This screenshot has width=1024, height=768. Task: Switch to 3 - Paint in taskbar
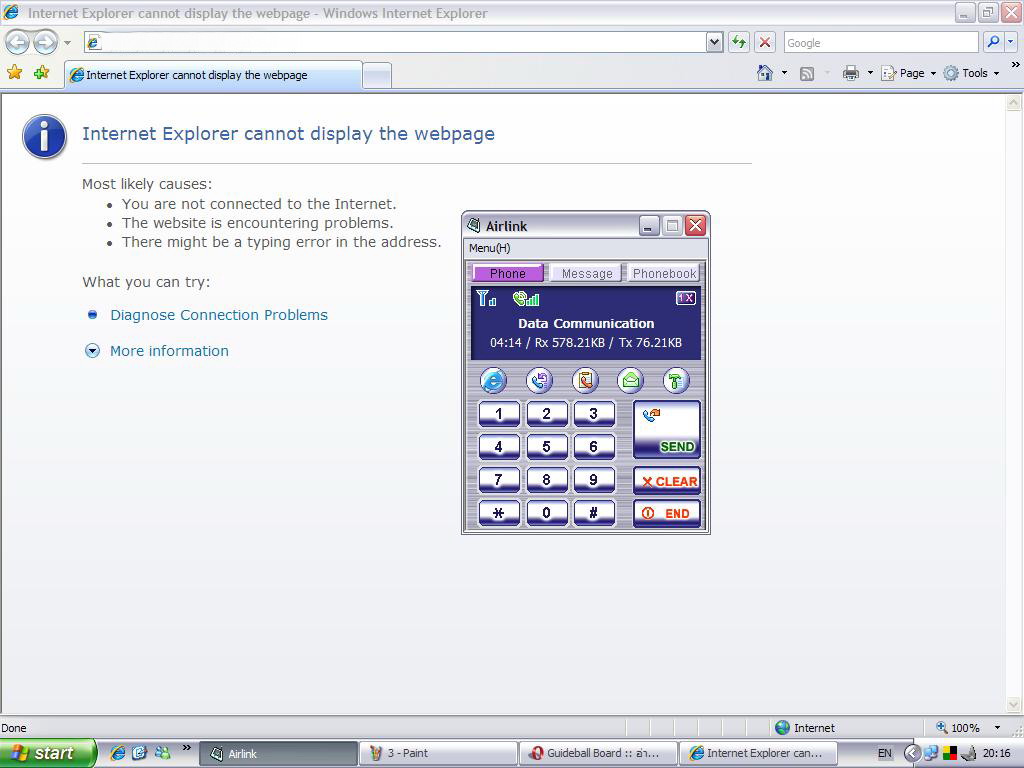438,753
